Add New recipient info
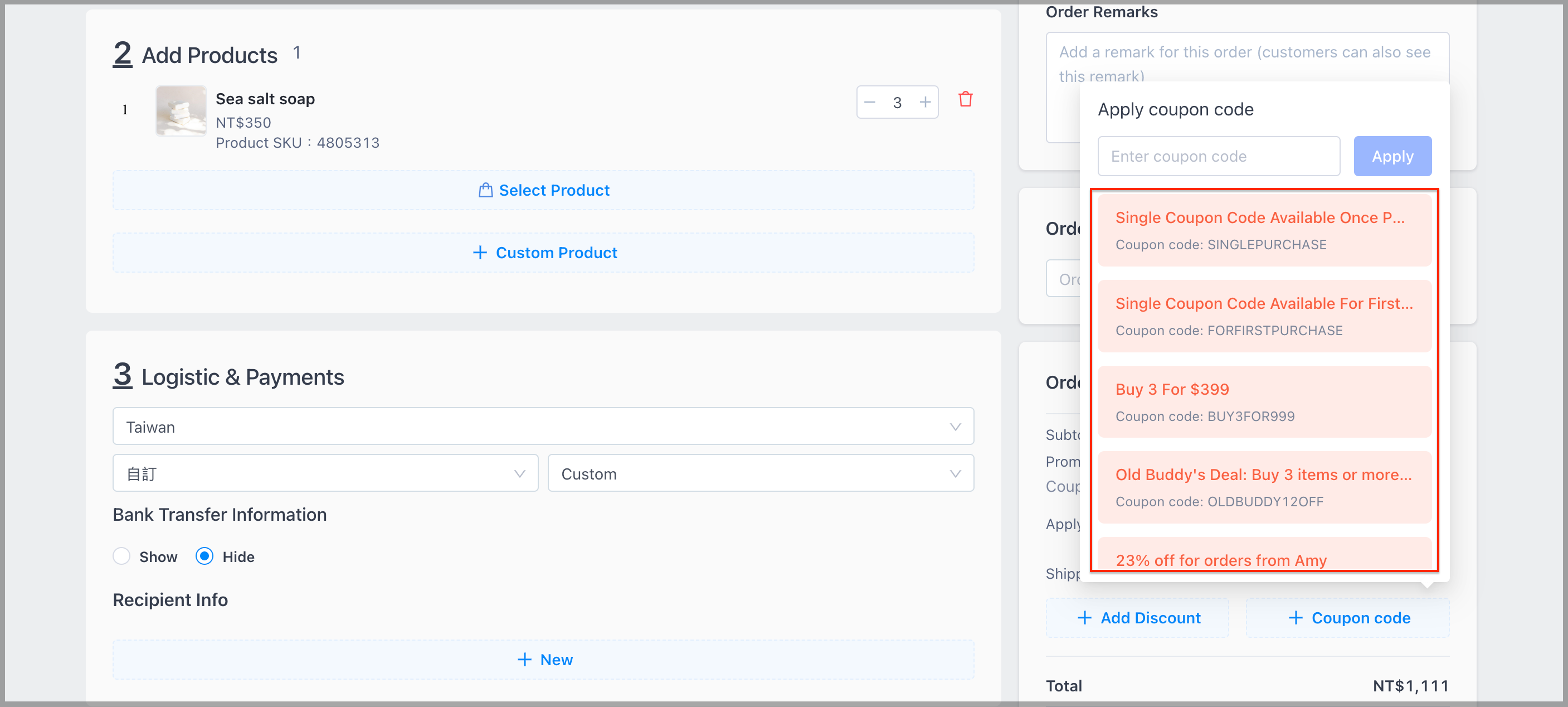The width and height of the screenshot is (1568, 707). pyautogui.click(x=543, y=659)
